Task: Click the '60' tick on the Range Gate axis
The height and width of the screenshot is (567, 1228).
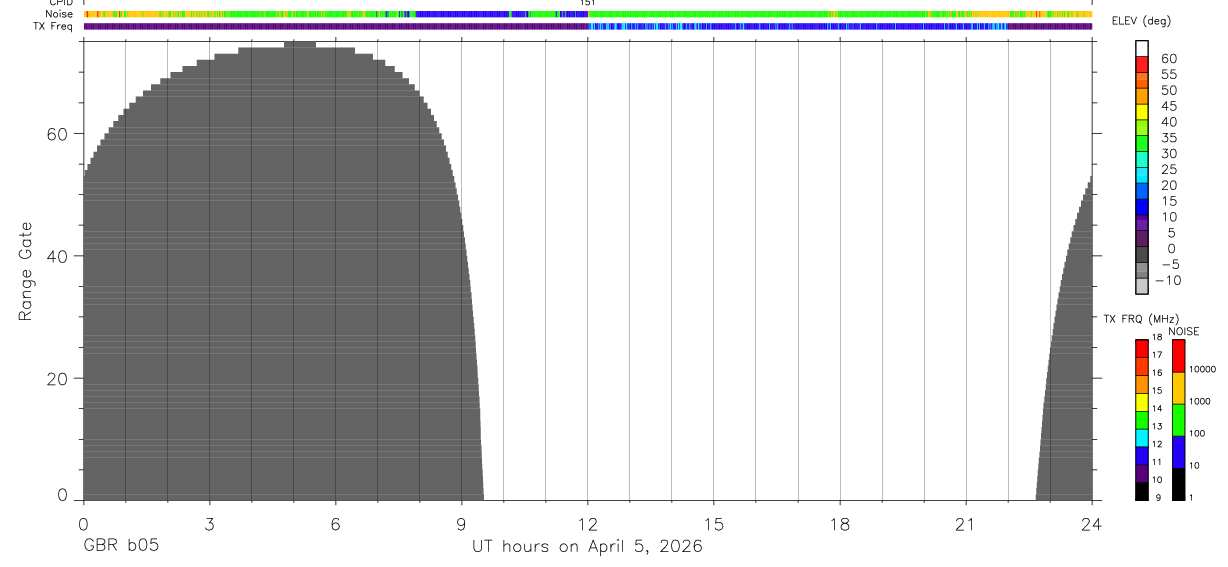Action: coord(56,134)
